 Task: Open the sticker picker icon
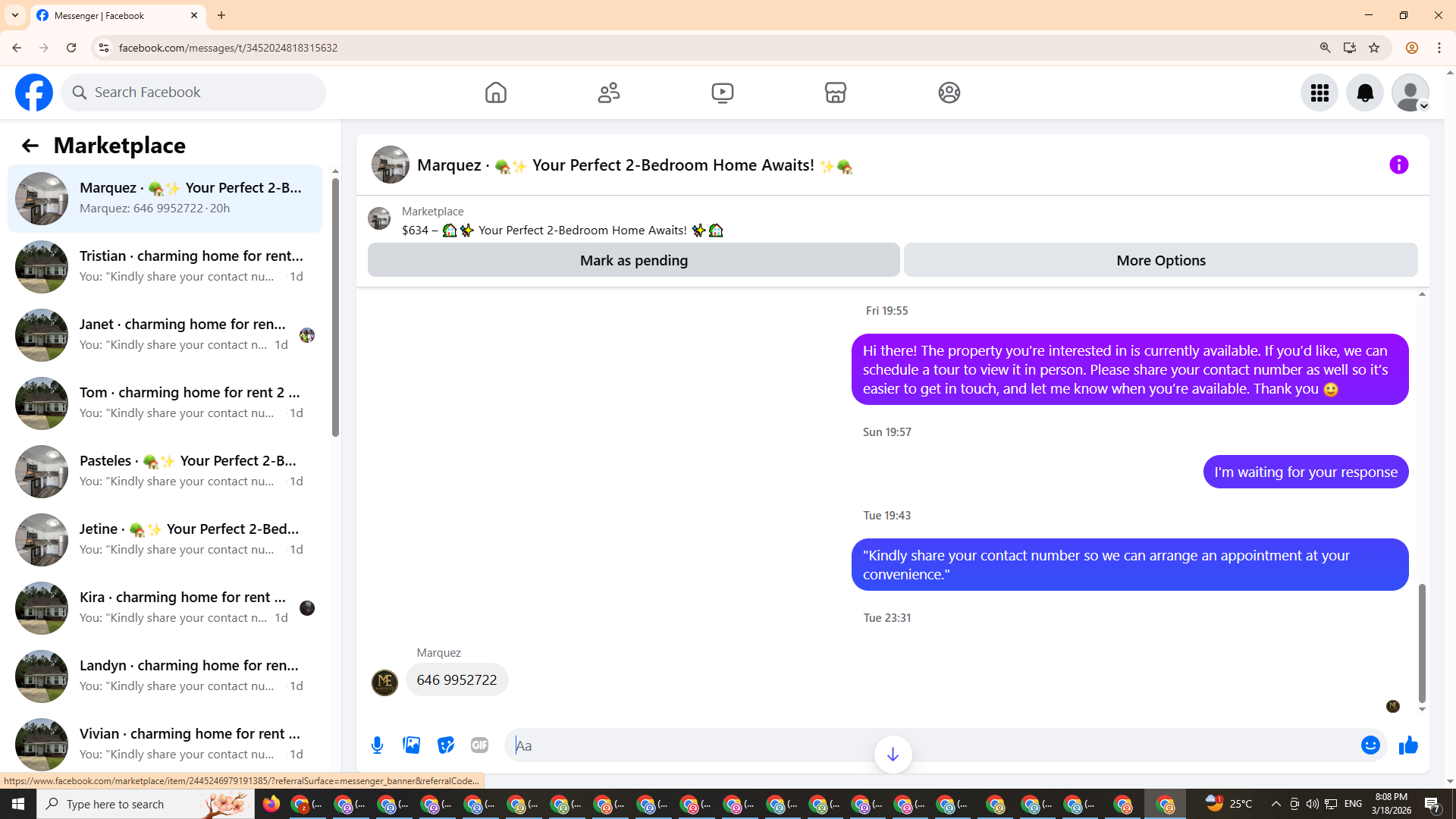tap(446, 745)
